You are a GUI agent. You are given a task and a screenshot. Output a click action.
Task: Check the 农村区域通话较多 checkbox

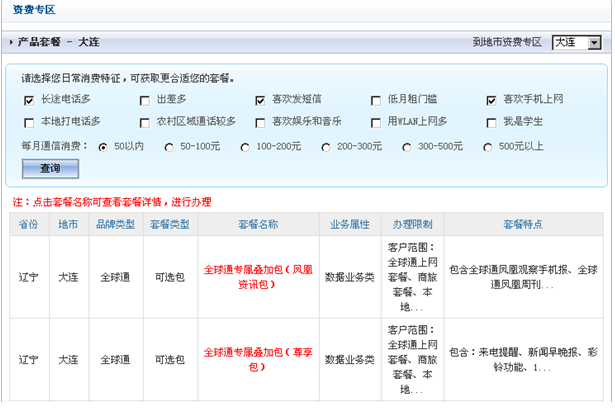145,123
